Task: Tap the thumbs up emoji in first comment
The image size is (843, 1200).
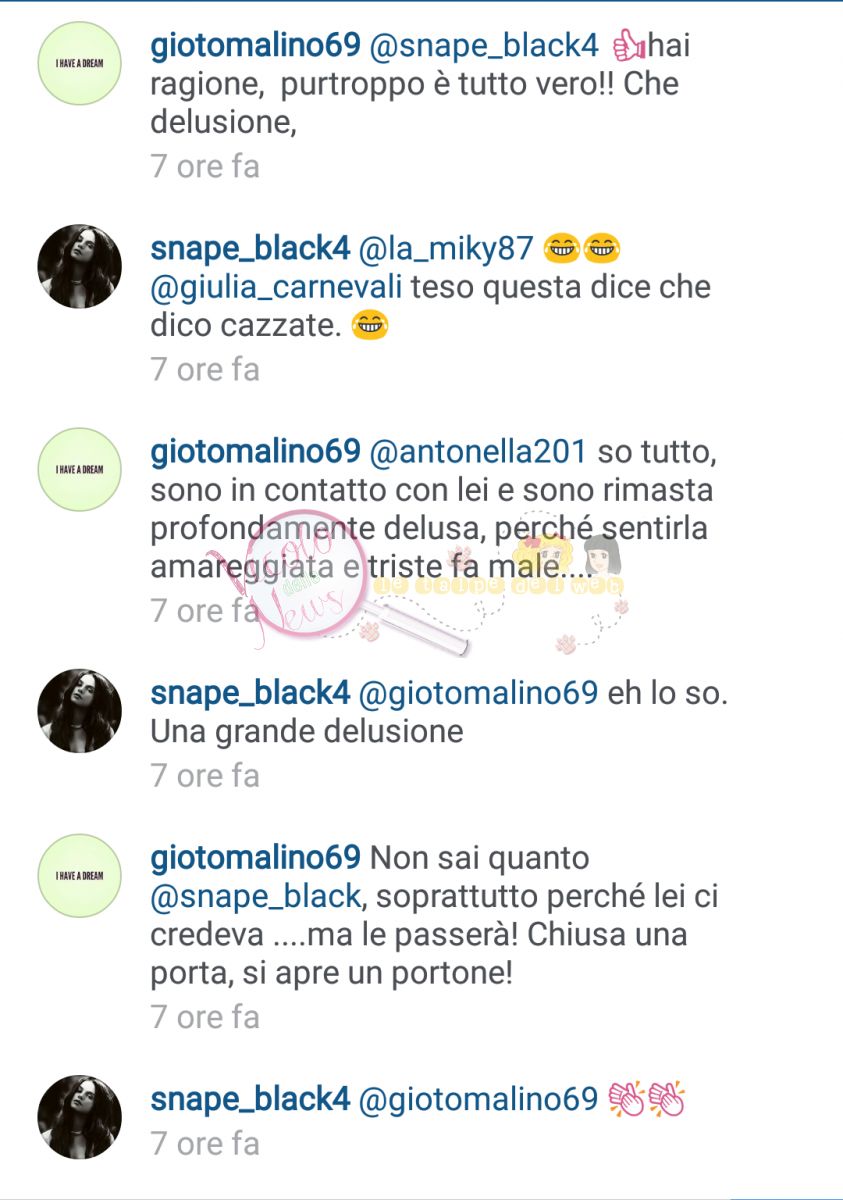Action: click(625, 45)
